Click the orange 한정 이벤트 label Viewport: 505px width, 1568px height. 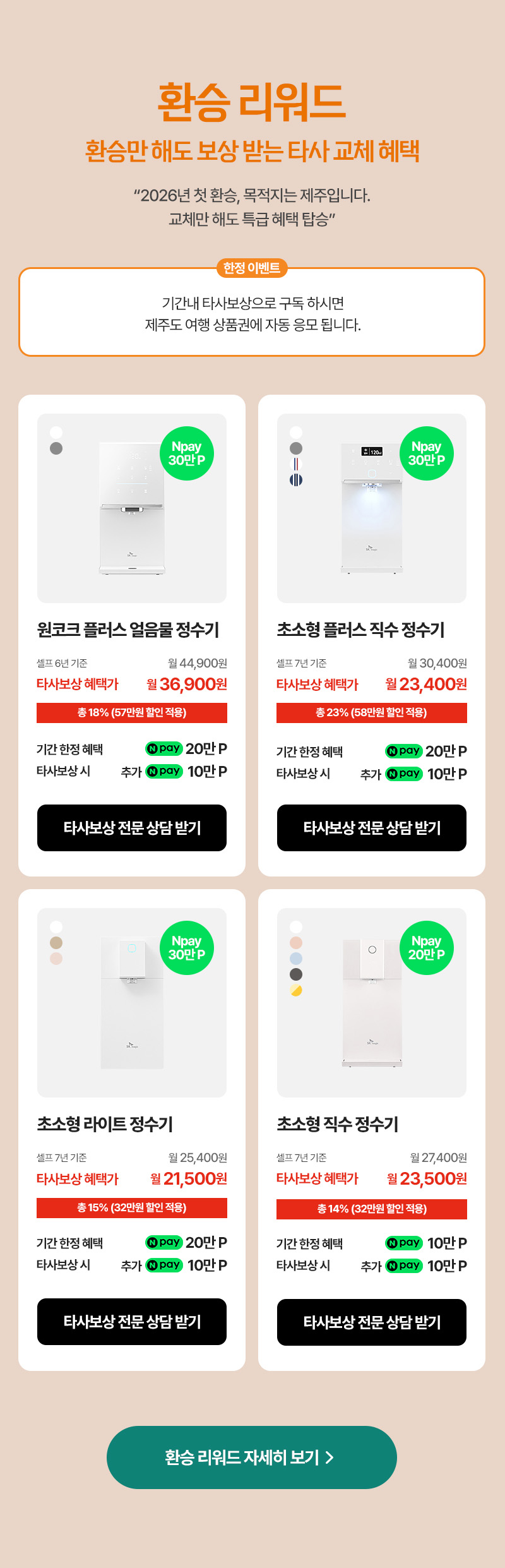coord(252,268)
